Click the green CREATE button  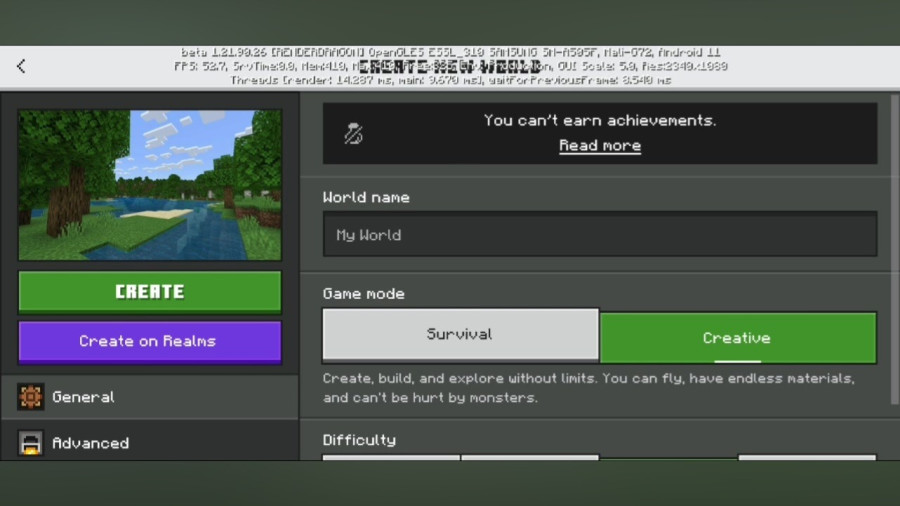click(150, 291)
